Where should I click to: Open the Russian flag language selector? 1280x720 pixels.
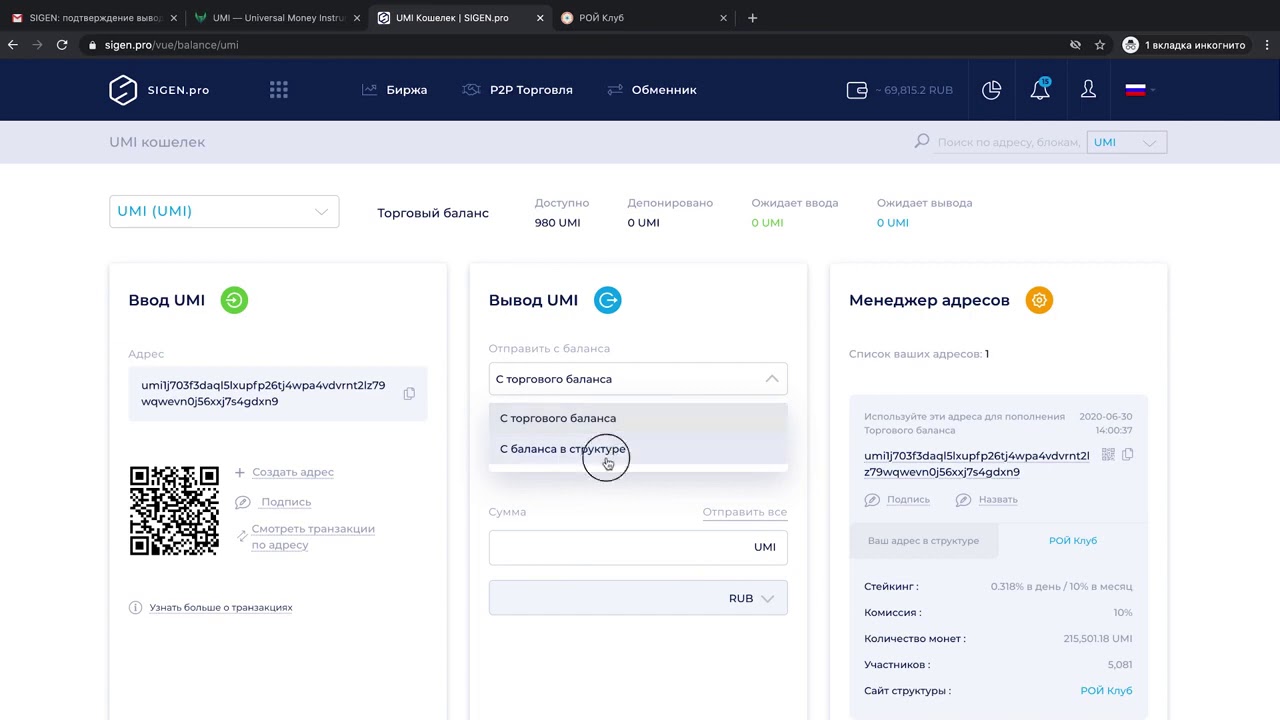(x=1139, y=90)
